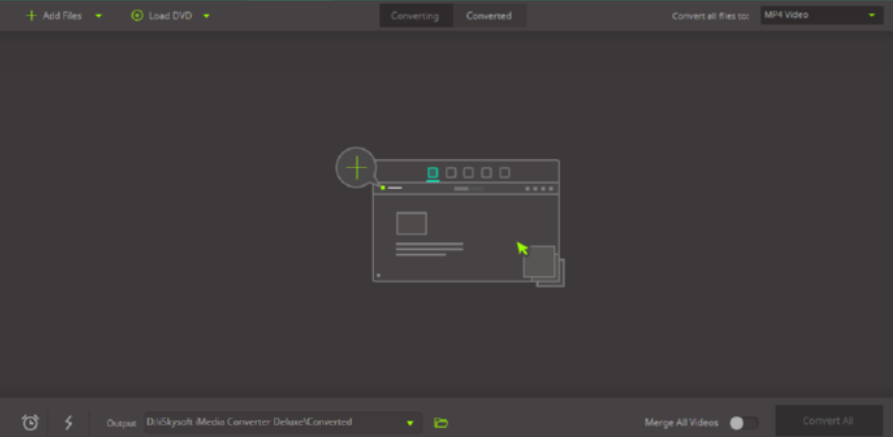Click the Output path text field
The height and width of the screenshot is (437, 893).
coord(270,422)
